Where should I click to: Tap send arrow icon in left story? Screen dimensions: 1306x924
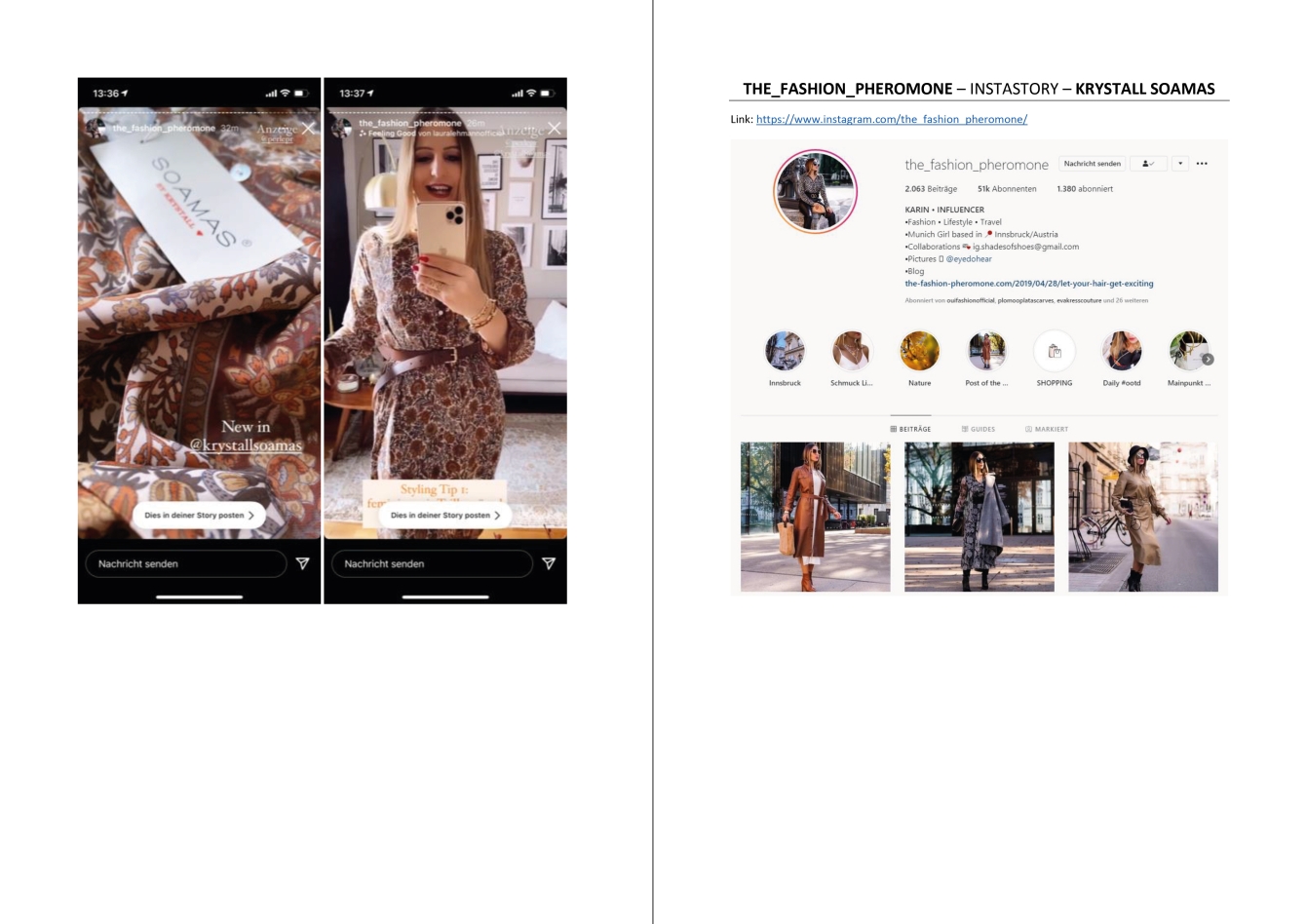tap(302, 563)
